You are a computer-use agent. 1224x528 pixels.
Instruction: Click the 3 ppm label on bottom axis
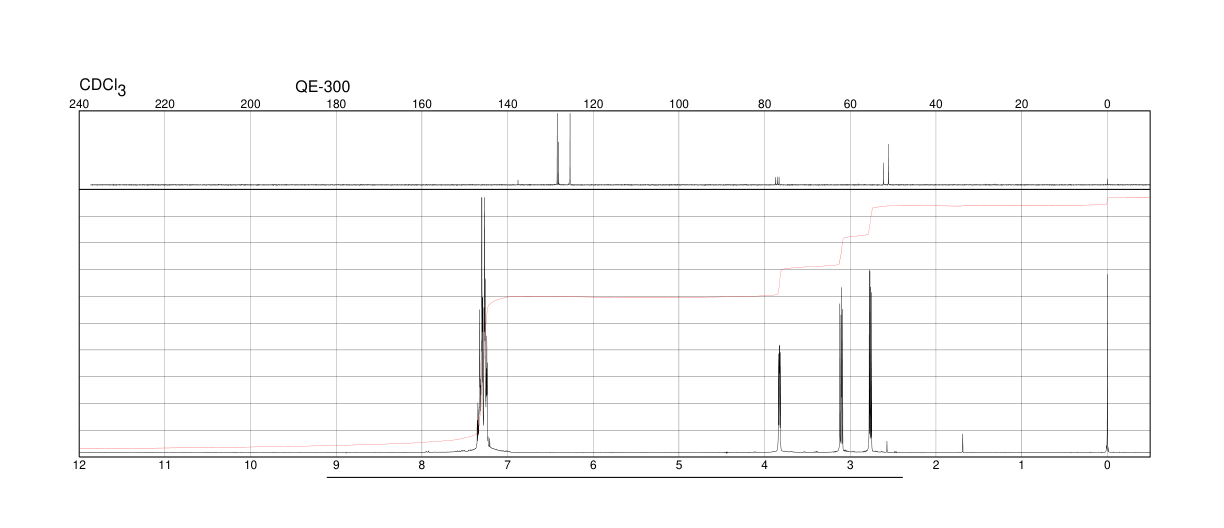click(x=850, y=466)
